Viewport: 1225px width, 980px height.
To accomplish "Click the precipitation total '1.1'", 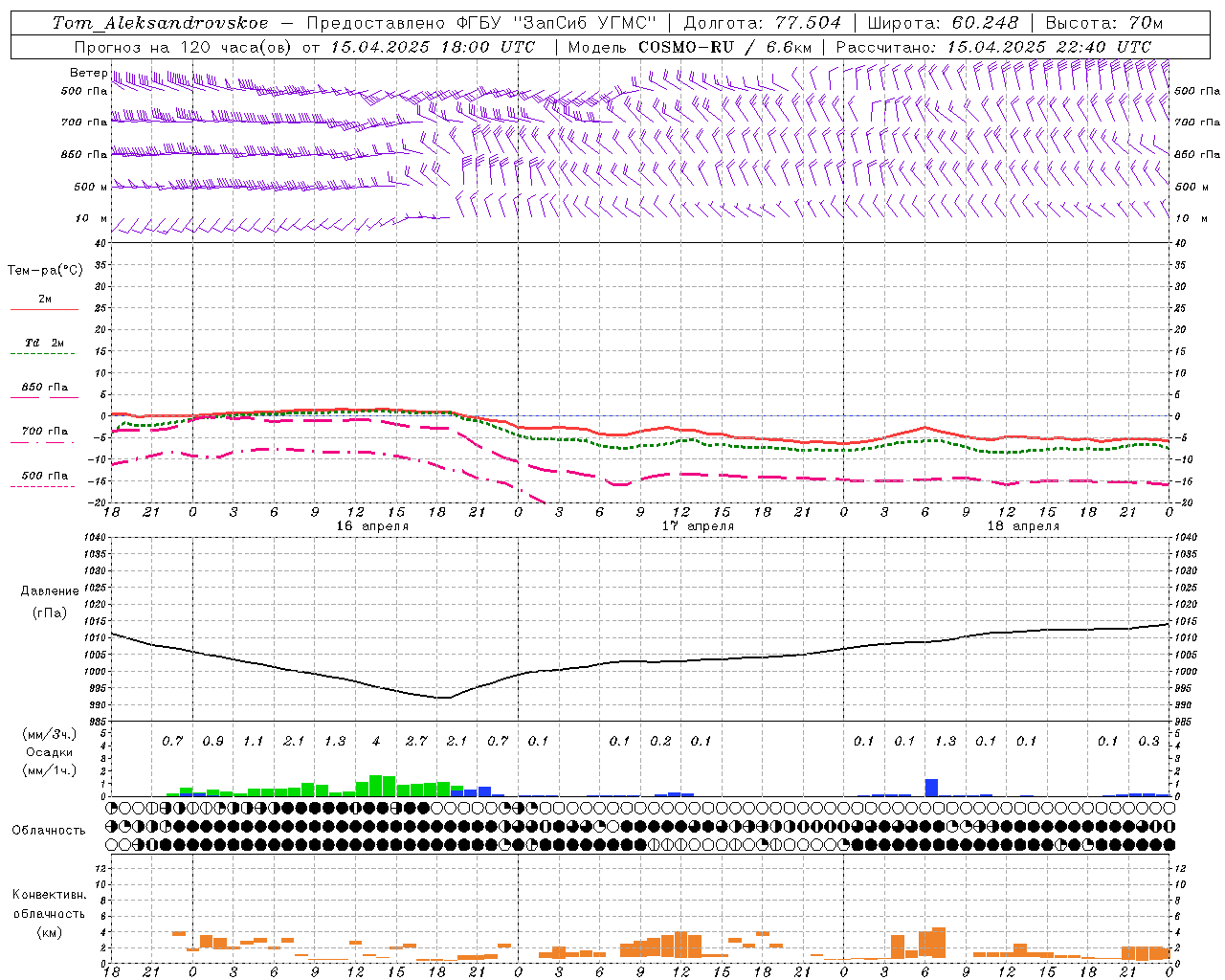I will 254,742.
